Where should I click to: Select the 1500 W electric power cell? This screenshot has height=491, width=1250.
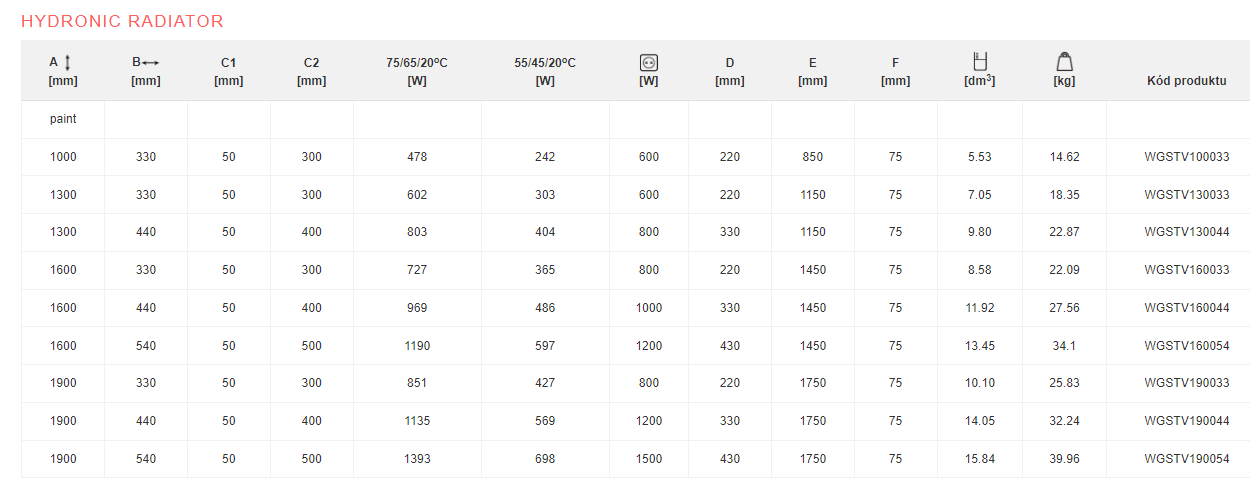(649, 459)
